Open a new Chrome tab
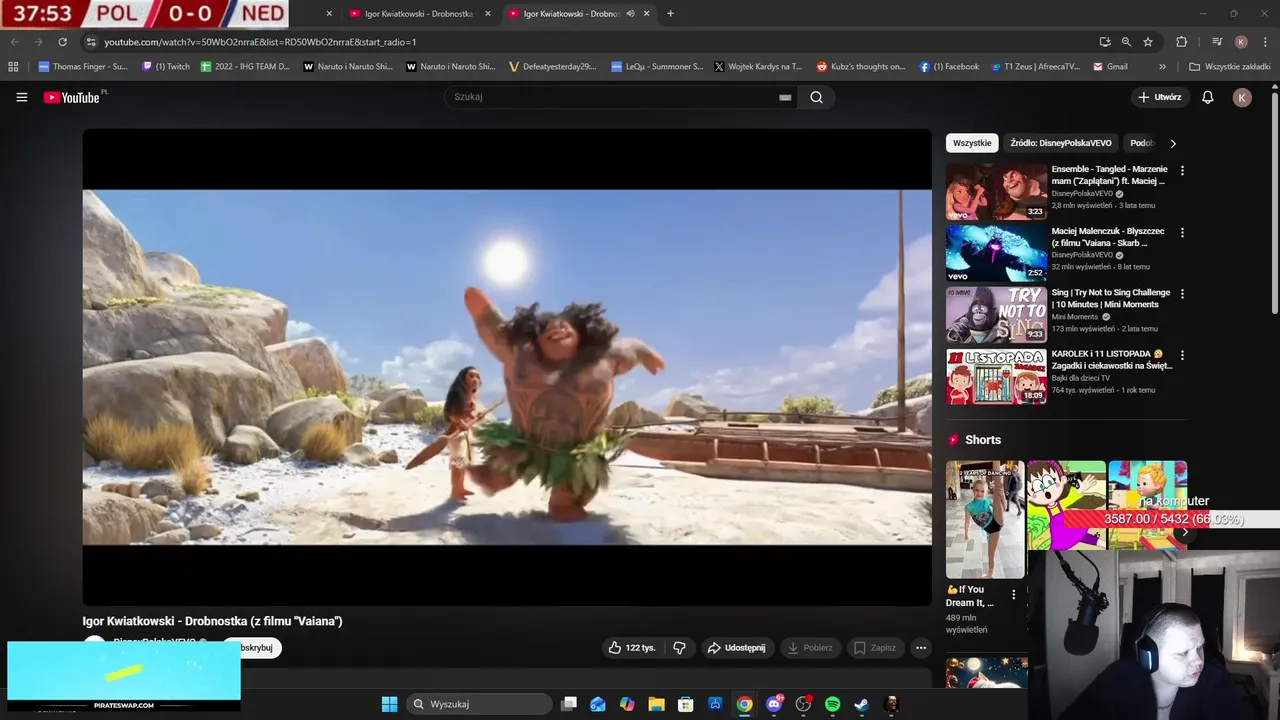 670,14
